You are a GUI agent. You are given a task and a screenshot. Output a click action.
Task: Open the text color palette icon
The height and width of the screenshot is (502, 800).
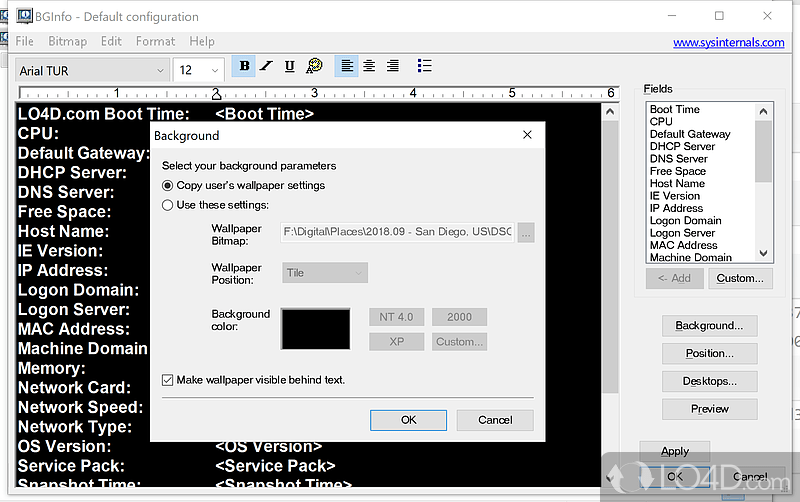coord(314,66)
